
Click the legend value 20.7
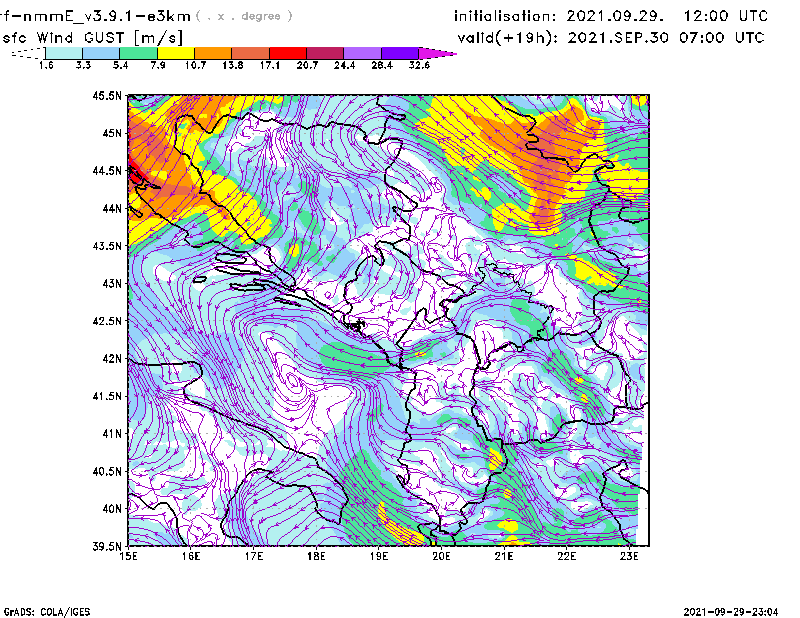[x=307, y=65]
